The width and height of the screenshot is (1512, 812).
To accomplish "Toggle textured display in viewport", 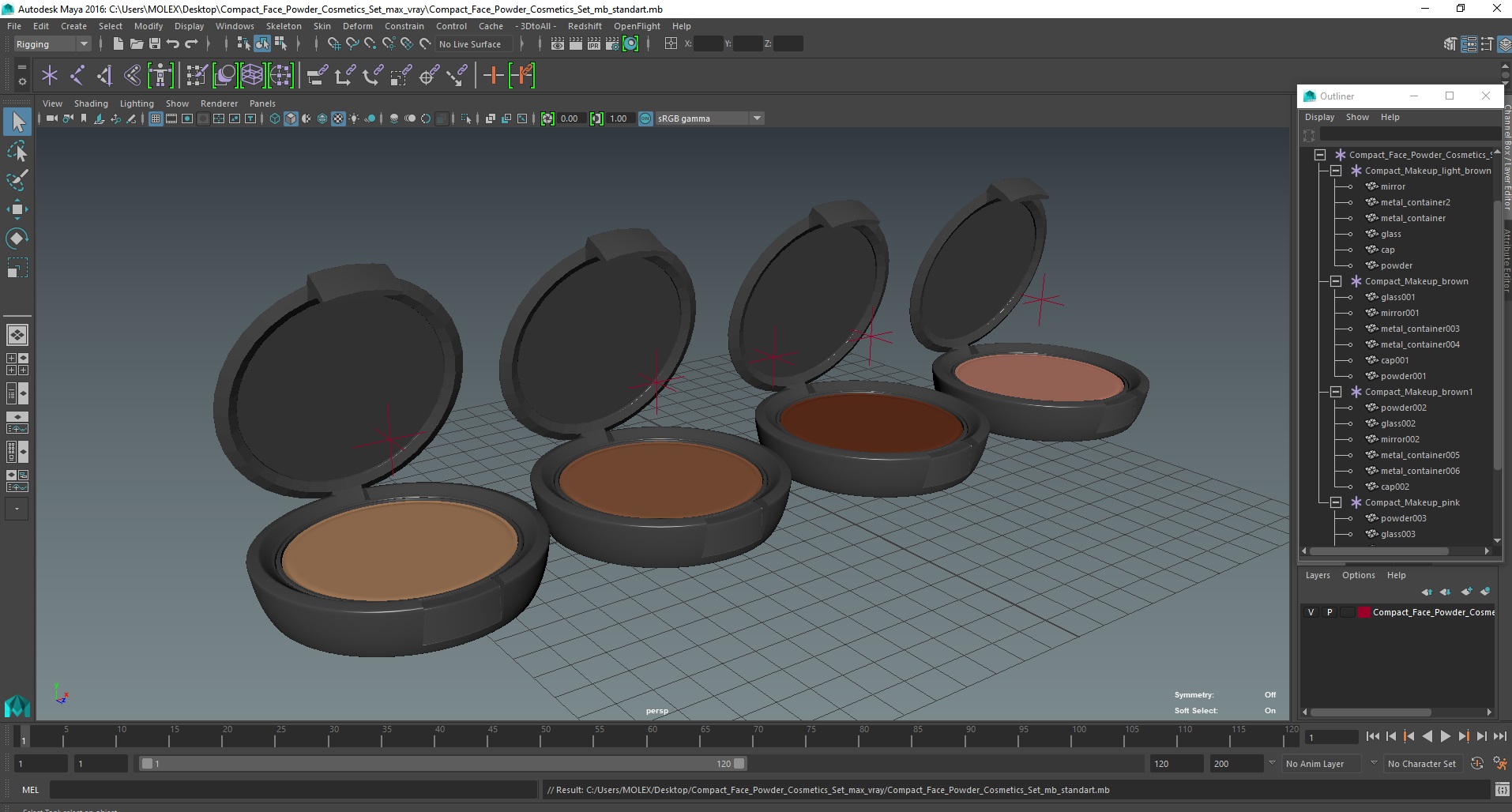I will (x=338, y=118).
